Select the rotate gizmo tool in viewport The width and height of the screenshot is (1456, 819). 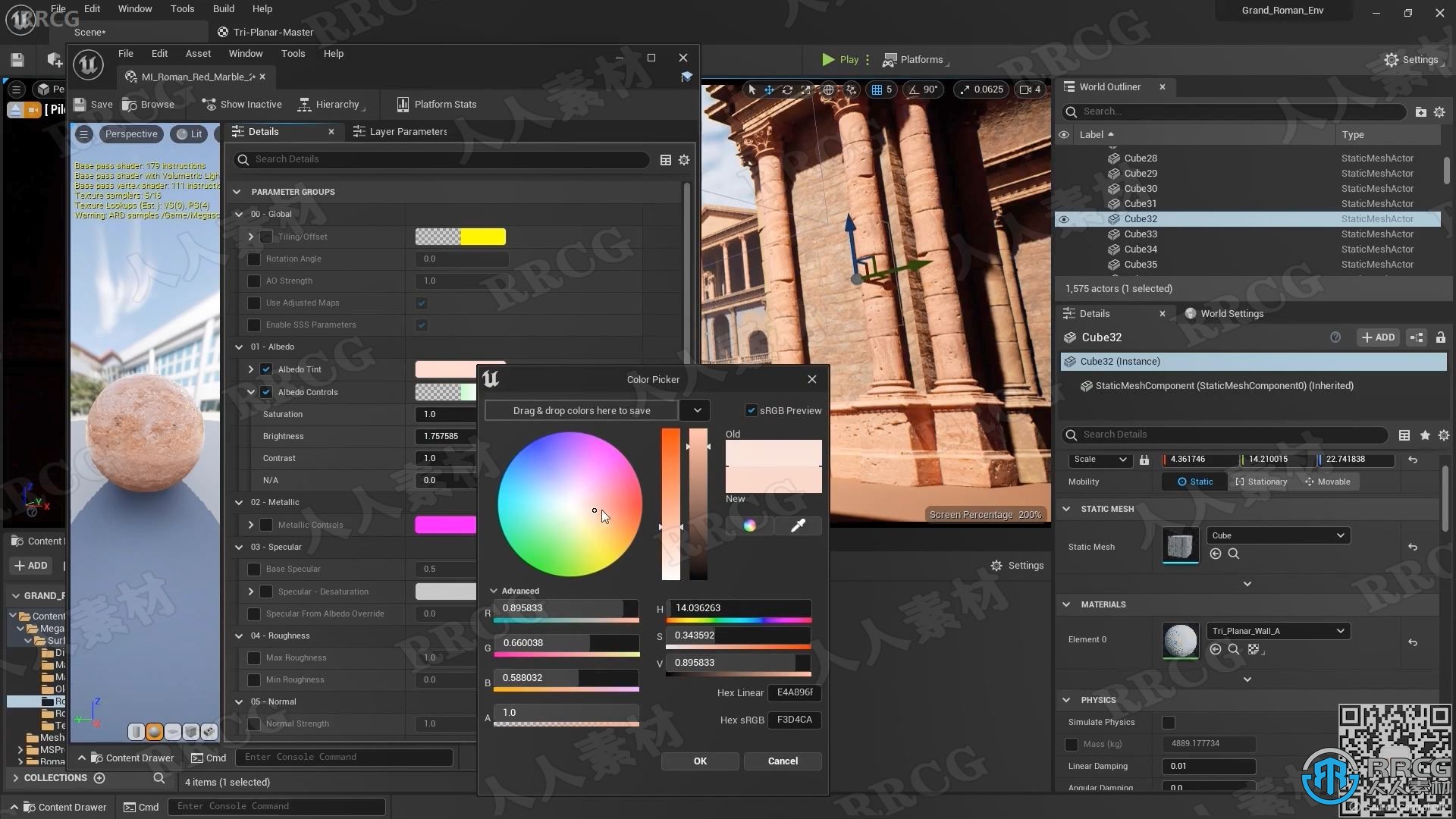click(787, 89)
